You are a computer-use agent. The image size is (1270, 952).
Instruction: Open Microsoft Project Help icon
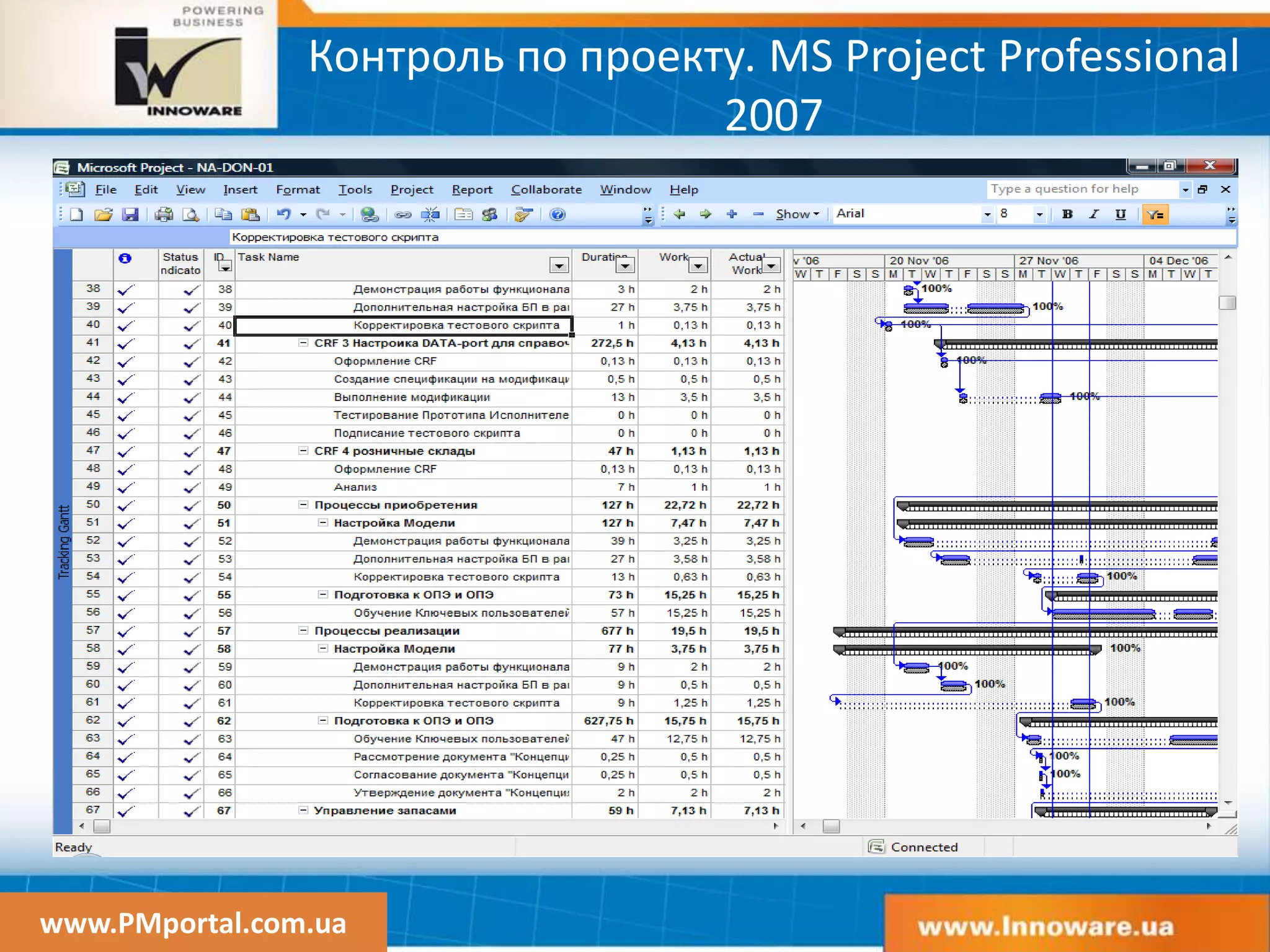click(557, 214)
